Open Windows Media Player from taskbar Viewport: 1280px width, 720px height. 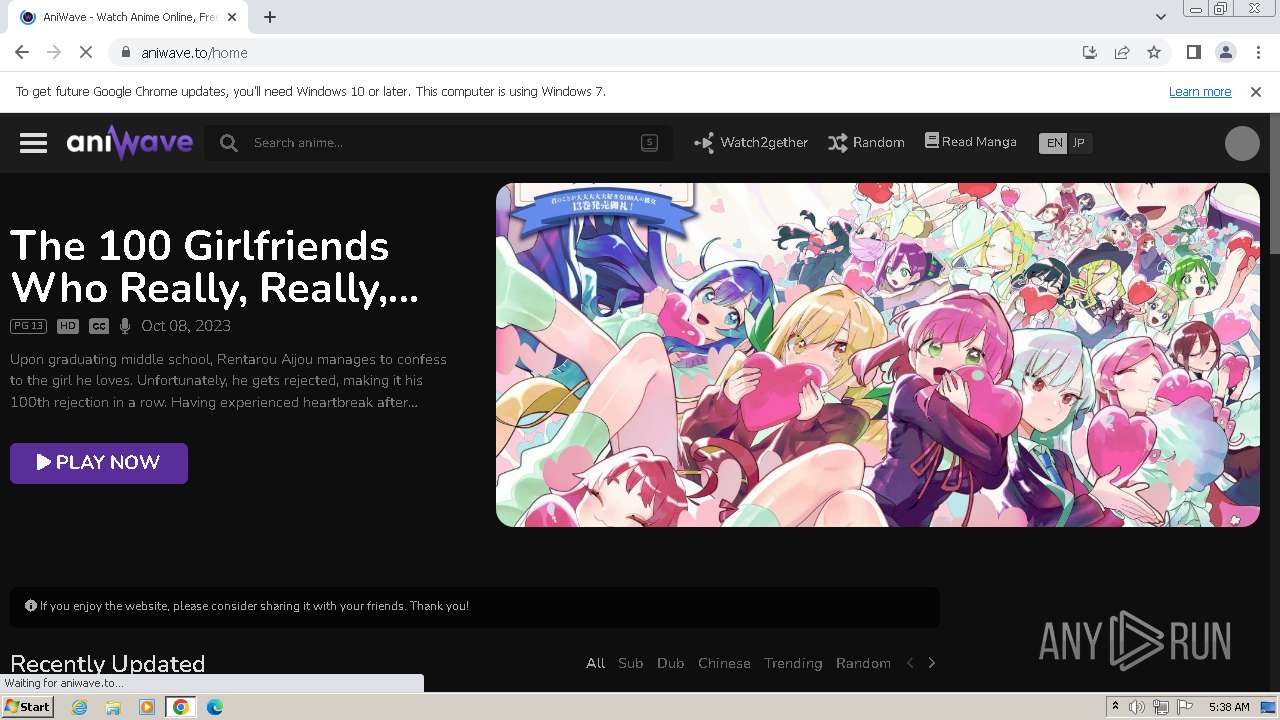[x=147, y=707]
